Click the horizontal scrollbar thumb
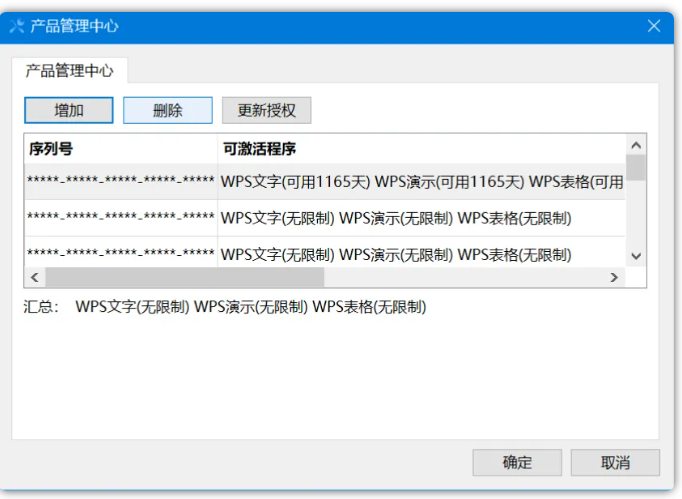Viewport: 682px width, 499px height. coord(185,277)
